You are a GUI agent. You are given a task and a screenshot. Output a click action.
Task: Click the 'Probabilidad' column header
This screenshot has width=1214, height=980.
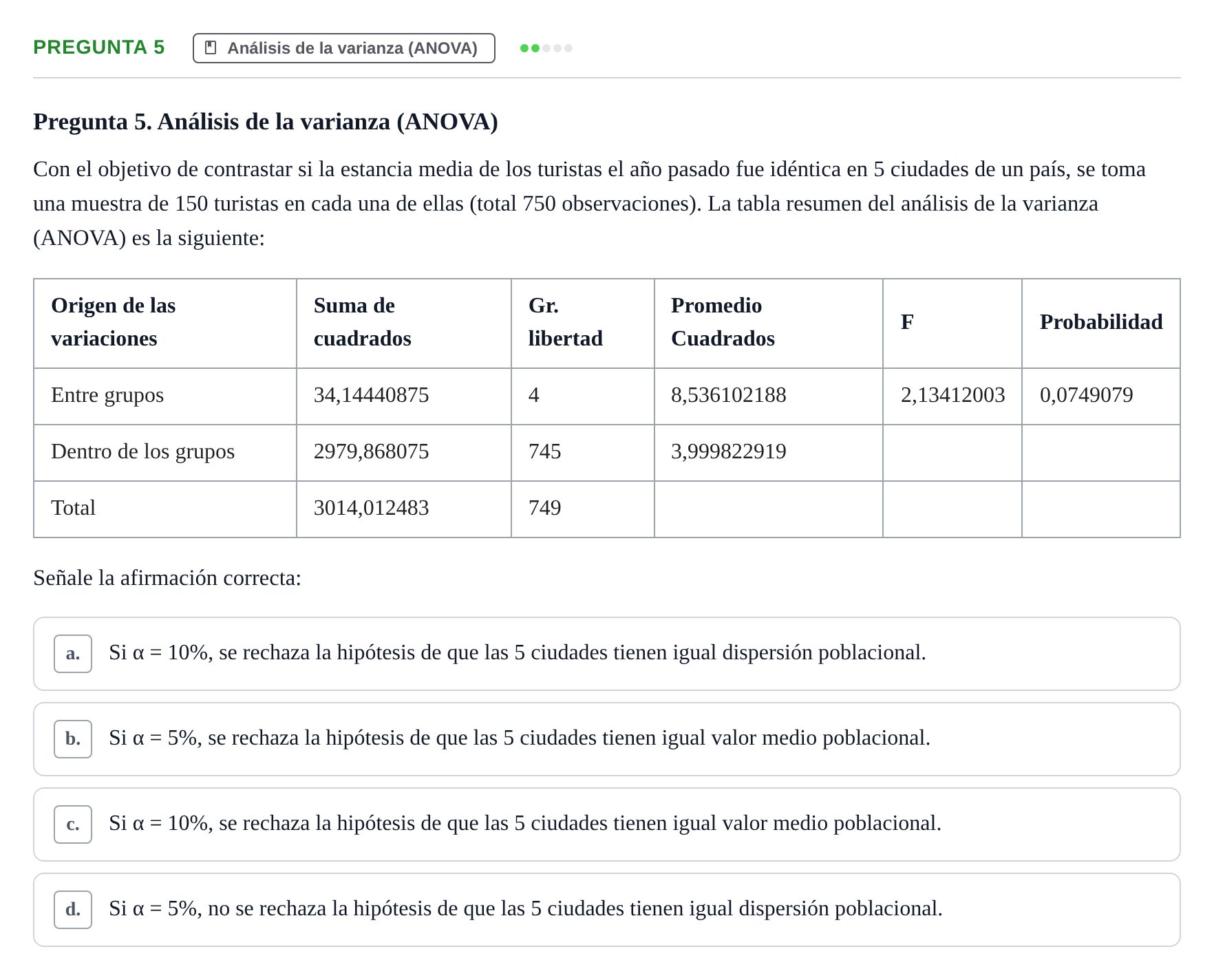pyautogui.click(x=1101, y=322)
